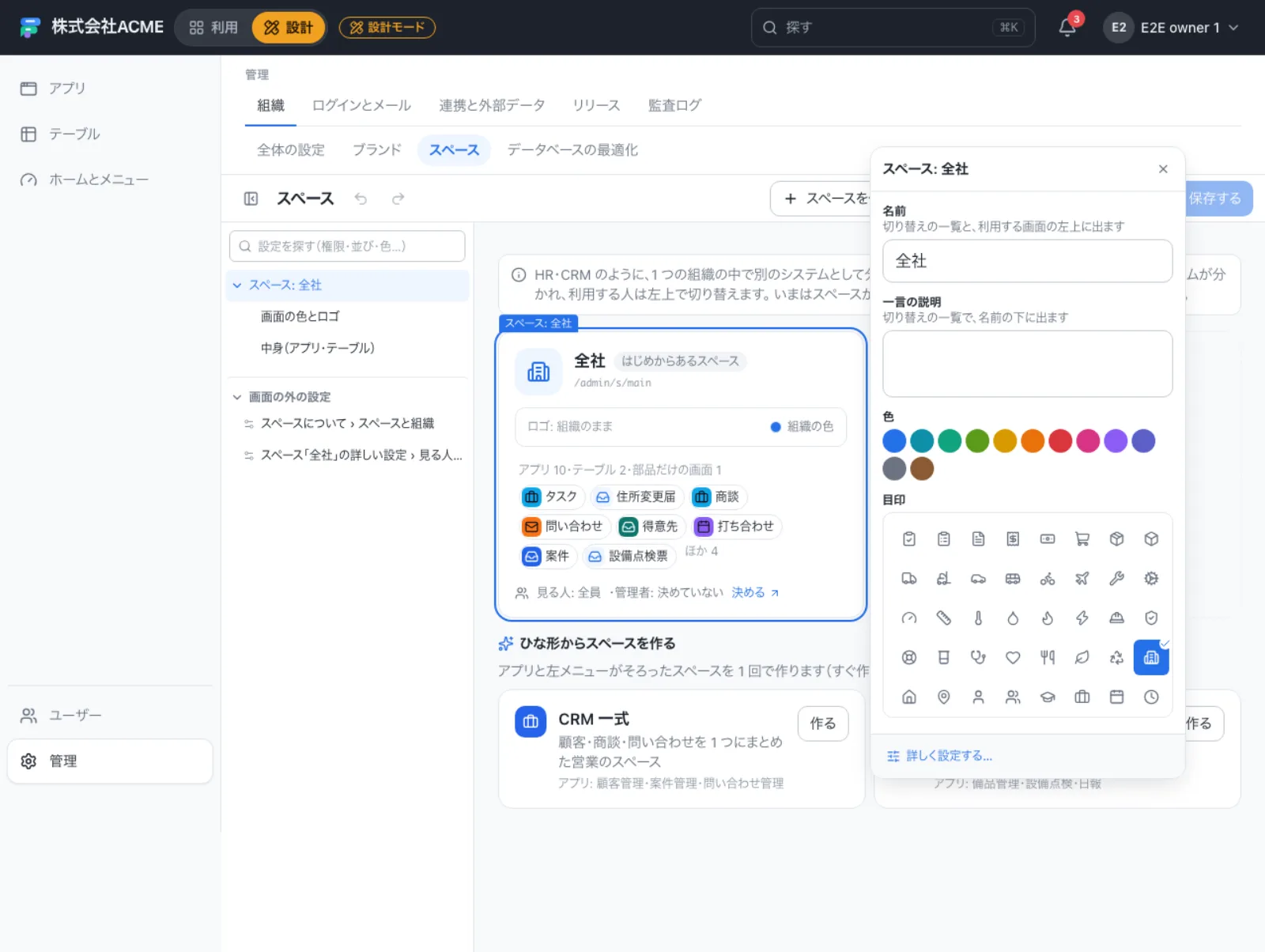Image resolution: width=1265 pixels, height=952 pixels.
Task: Switch to 利用 mode
Action: [213, 28]
